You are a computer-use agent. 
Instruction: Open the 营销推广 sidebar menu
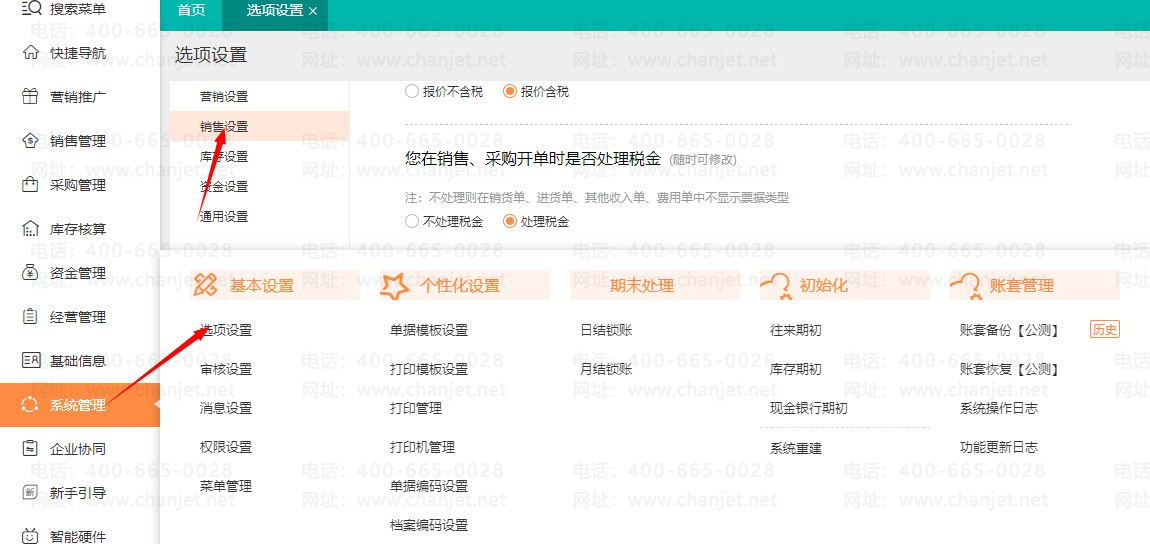click(78, 97)
